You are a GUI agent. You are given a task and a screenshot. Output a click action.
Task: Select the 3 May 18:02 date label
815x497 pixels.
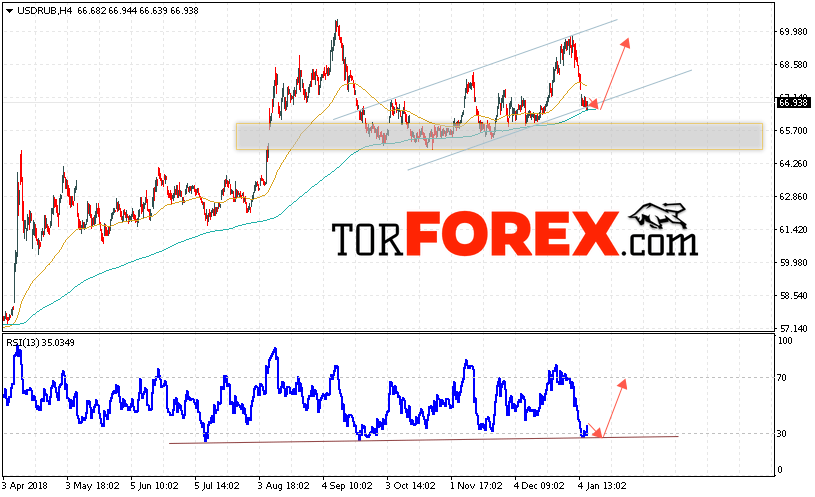pyautogui.click(x=93, y=486)
